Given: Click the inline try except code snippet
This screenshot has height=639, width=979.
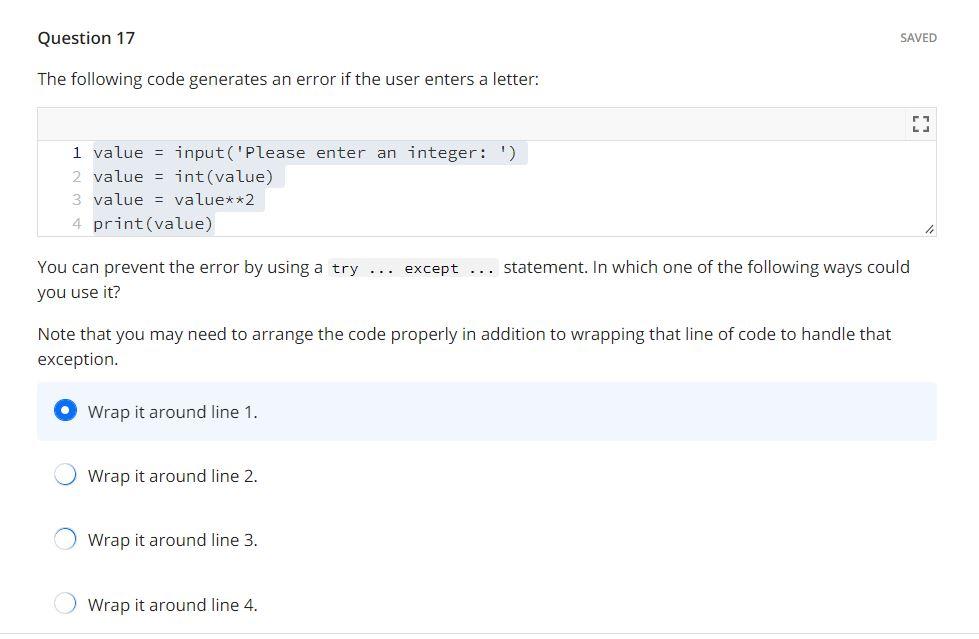Looking at the screenshot, I should [x=414, y=268].
